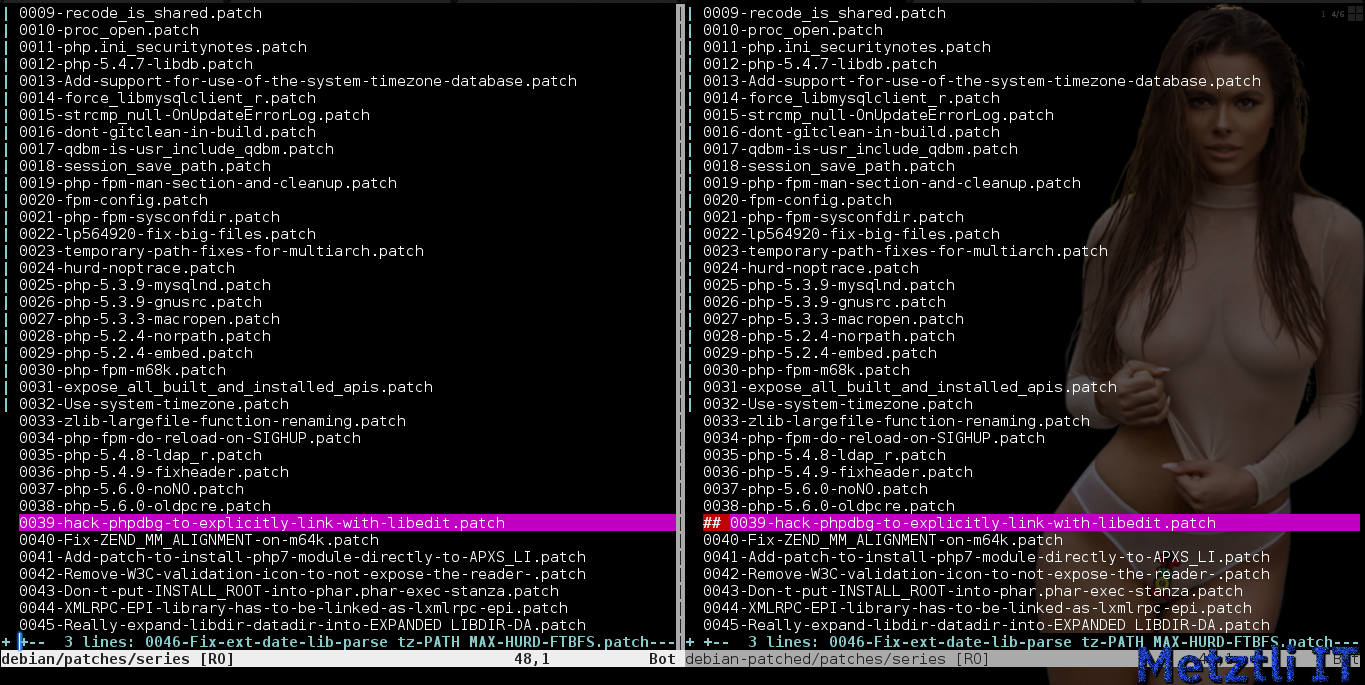Select 0040-Fix-ZEND_MM_ALIGNMENT-on-m64k.patch in left pane

click(x=199, y=540)
